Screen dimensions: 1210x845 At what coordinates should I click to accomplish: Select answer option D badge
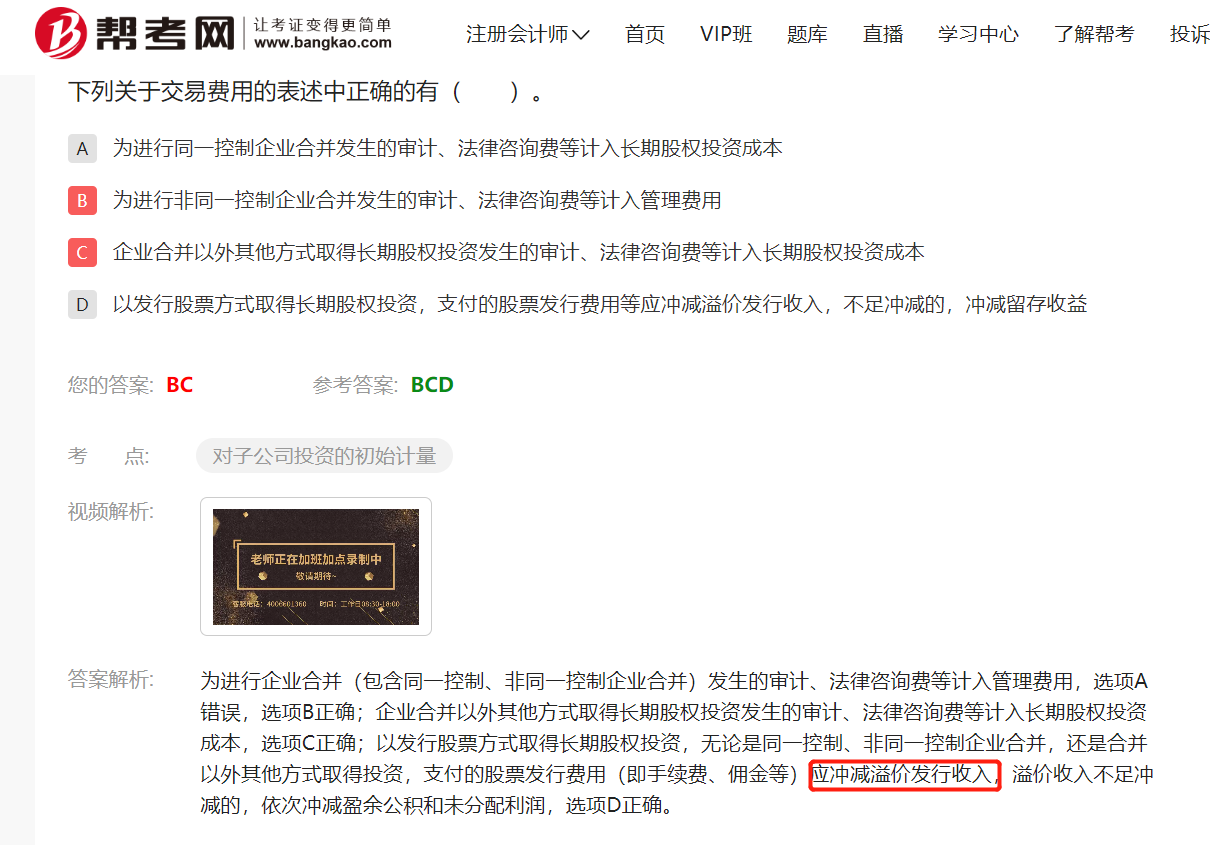82,305
